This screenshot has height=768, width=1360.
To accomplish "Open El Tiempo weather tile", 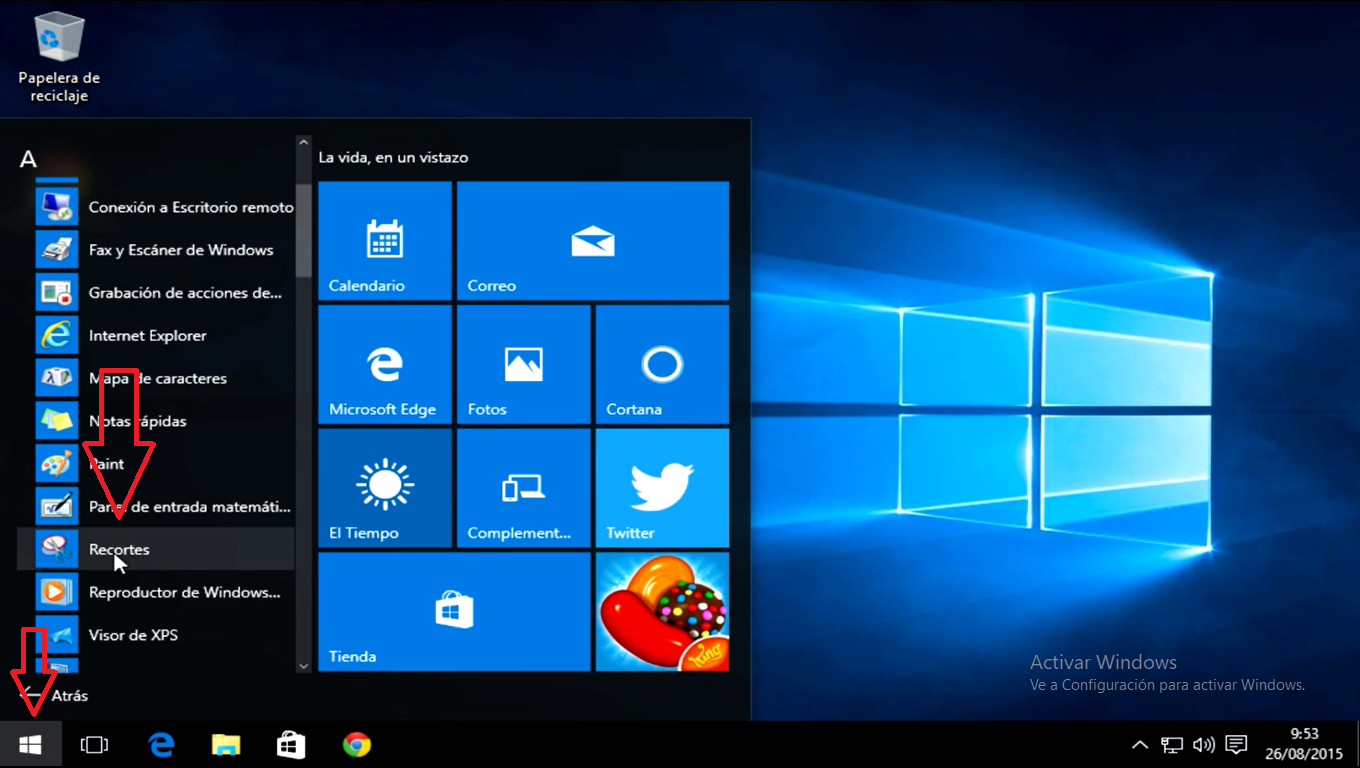I will tap(385, 489).
